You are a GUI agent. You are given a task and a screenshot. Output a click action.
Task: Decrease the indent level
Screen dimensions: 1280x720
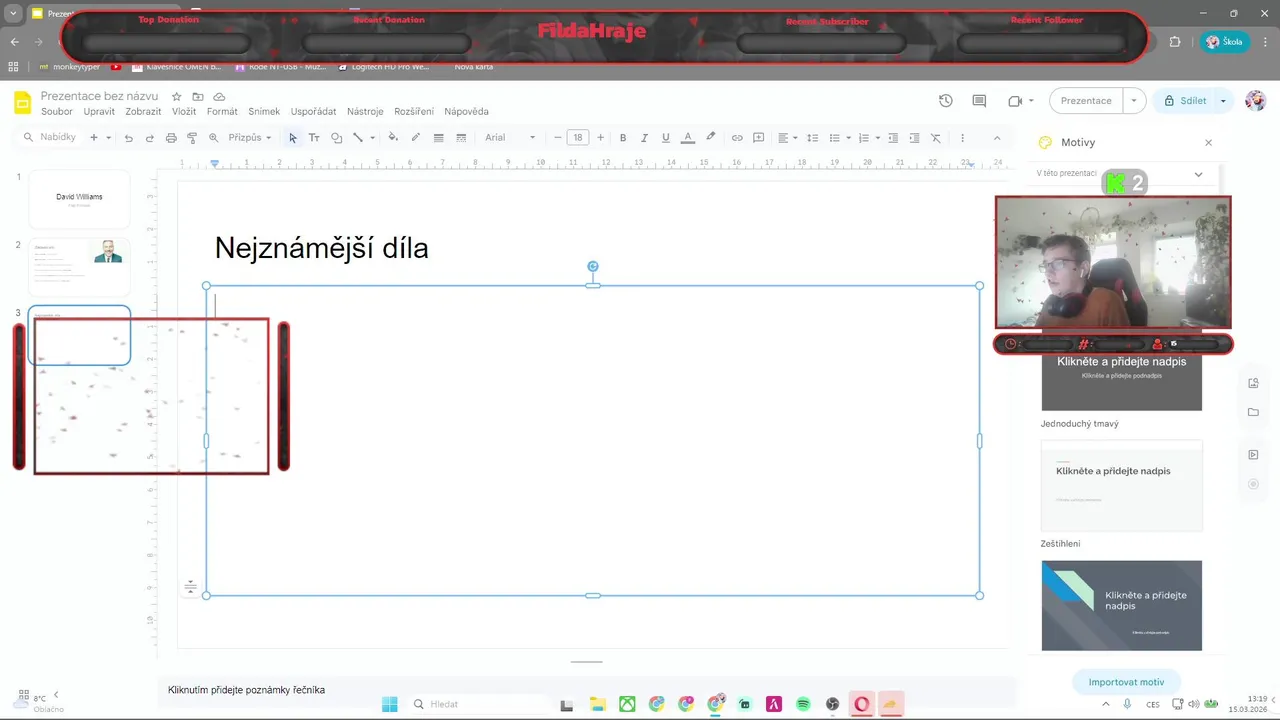pyautogui.click(x=893, y=138)
